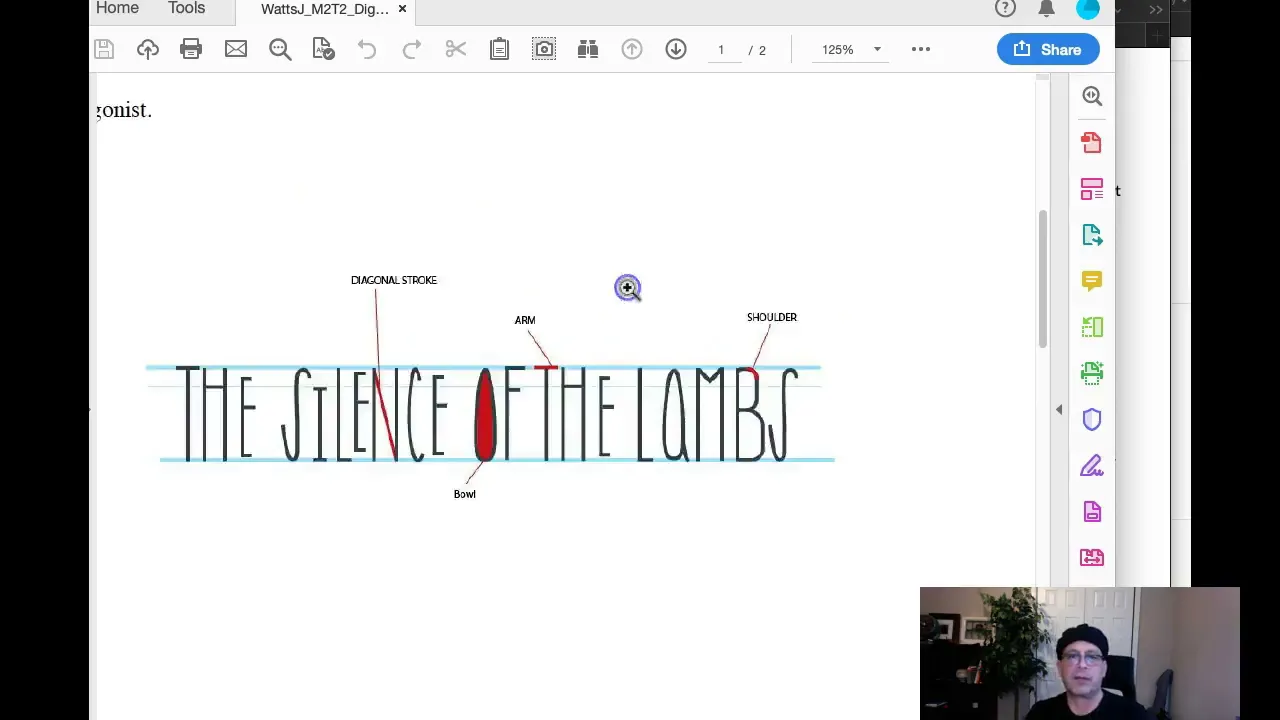Click the document check icon in toolbar
The width and height of the screenshot is (1280, 720).
coord(323,49)
